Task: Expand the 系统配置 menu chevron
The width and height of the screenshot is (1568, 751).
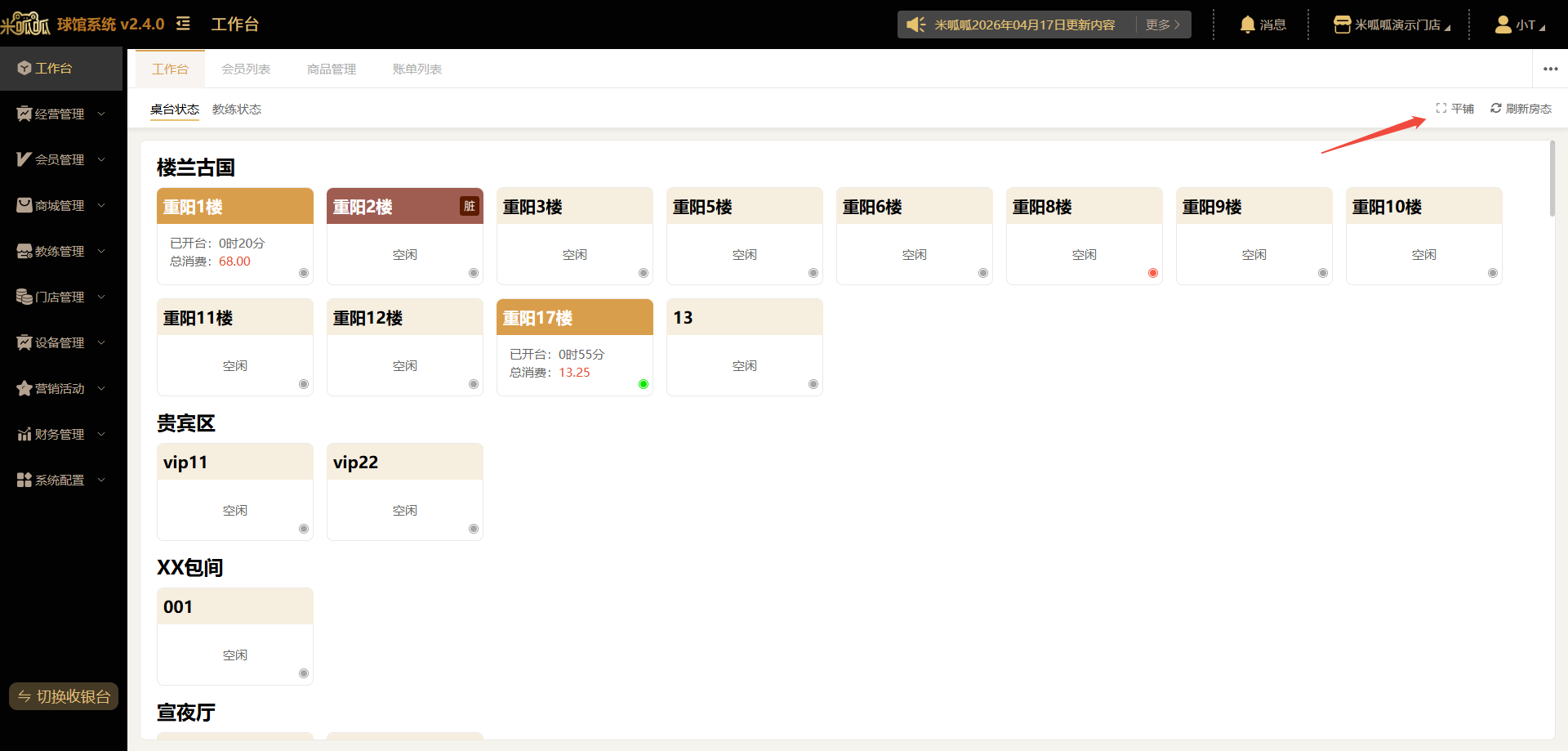Action: 101,480
